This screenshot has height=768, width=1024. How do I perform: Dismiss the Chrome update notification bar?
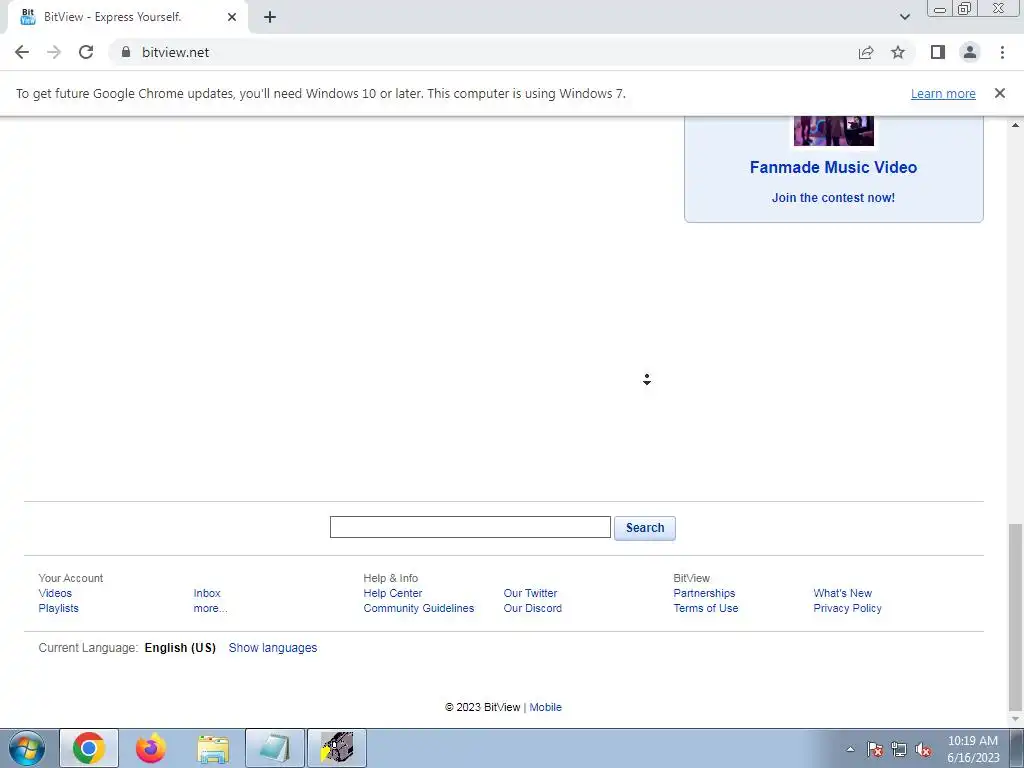pos(999,93)
